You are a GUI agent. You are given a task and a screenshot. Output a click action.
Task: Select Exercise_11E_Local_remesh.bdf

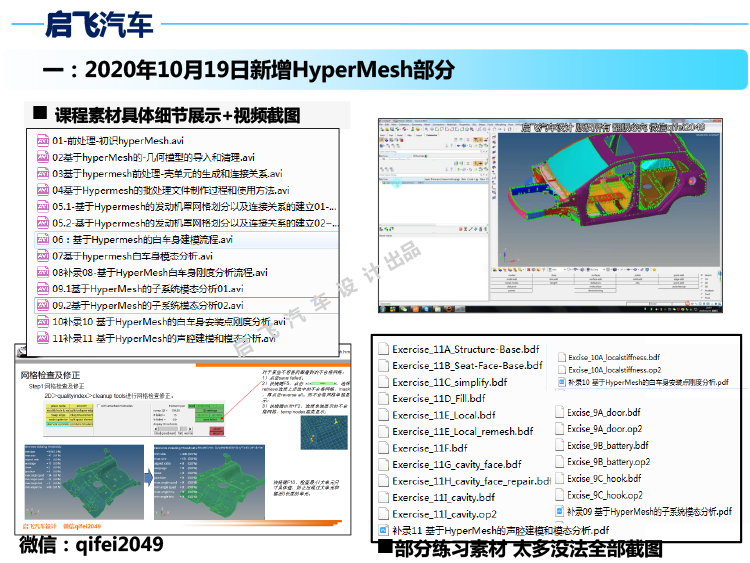coord(463,431)
